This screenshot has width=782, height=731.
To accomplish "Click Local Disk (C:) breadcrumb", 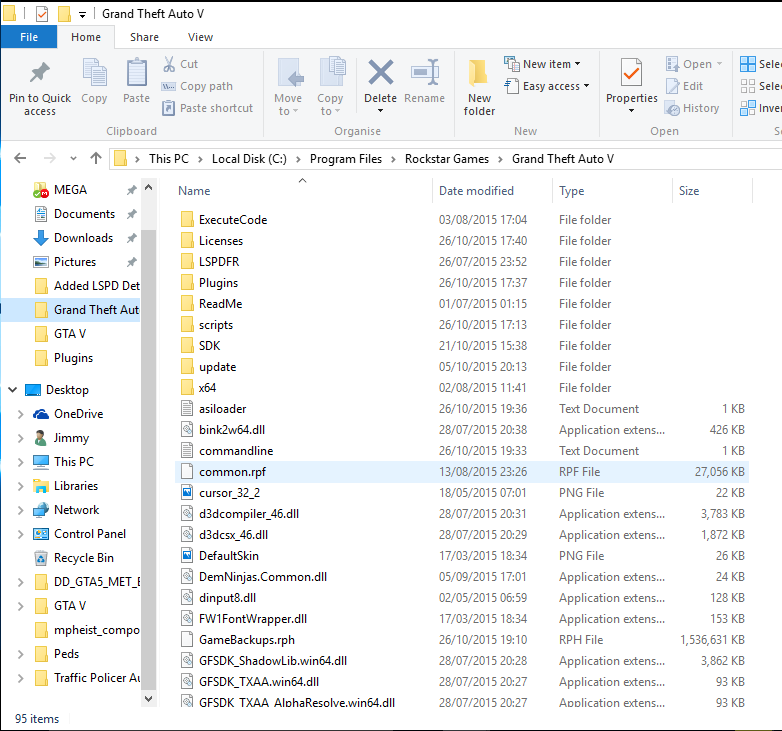I will 249,159.
